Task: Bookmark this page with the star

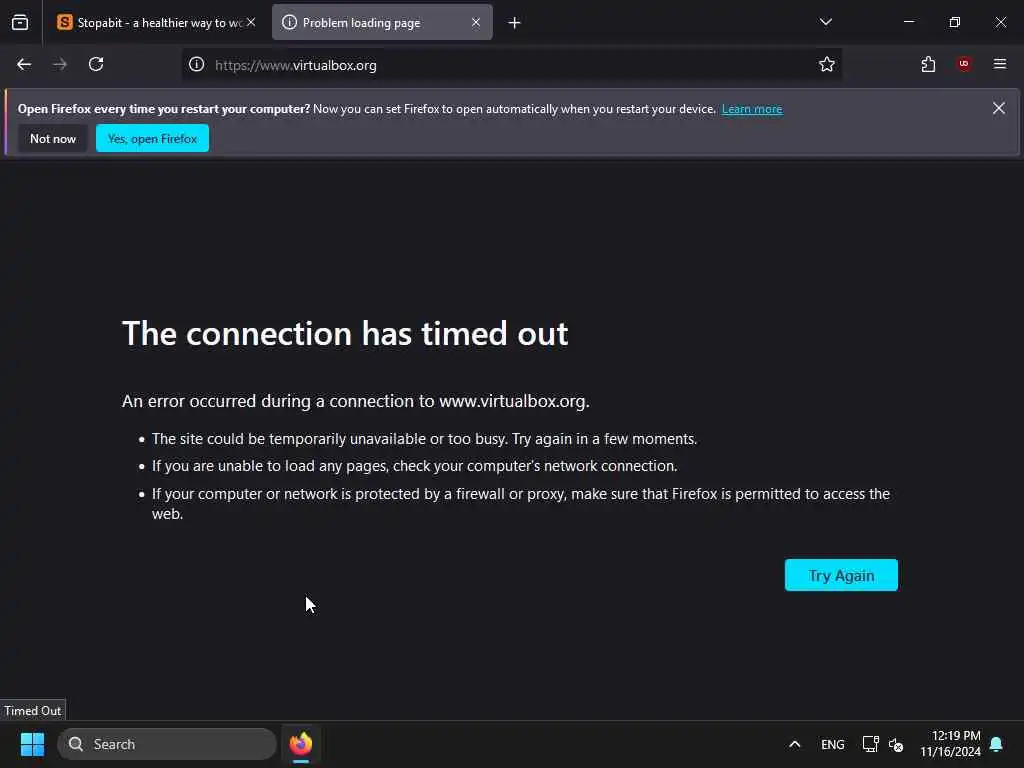Action: [827, 64]
